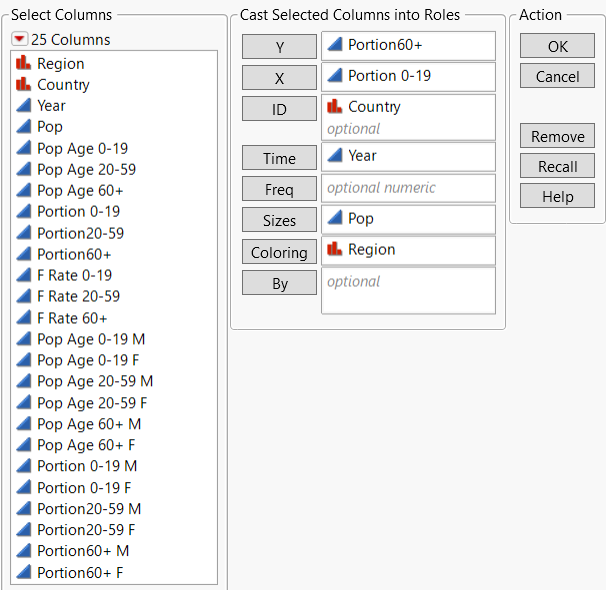
Task: Open the 25 Columns red triangle menu
Action: pos(19,40)
